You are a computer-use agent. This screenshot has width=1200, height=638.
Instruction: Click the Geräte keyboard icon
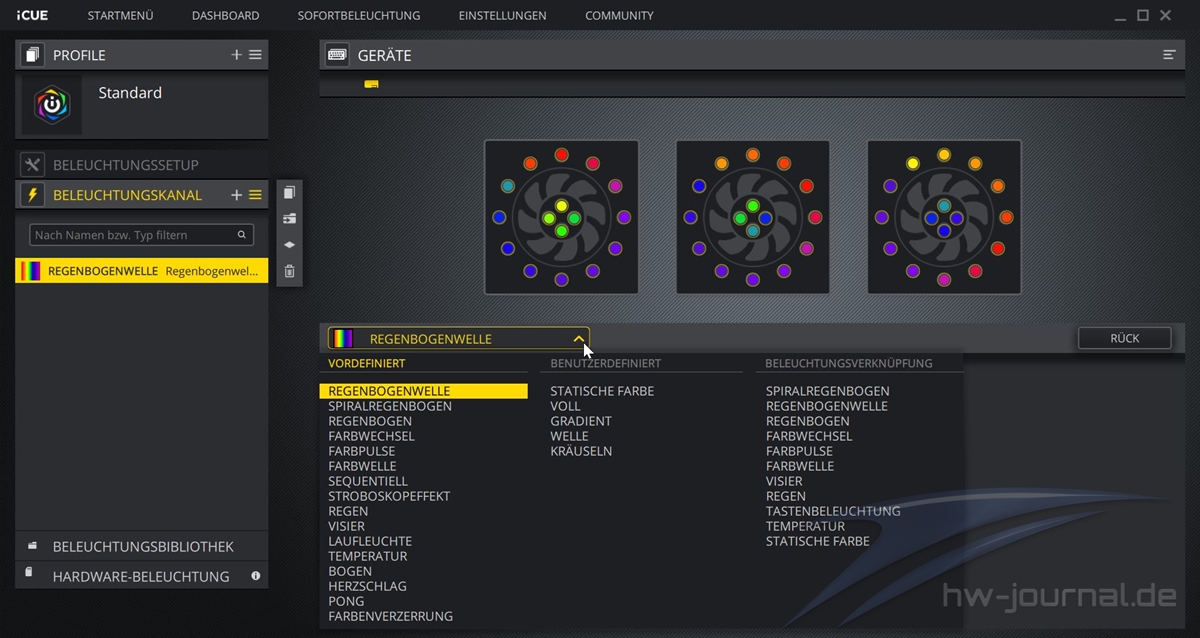pos(337,55)
